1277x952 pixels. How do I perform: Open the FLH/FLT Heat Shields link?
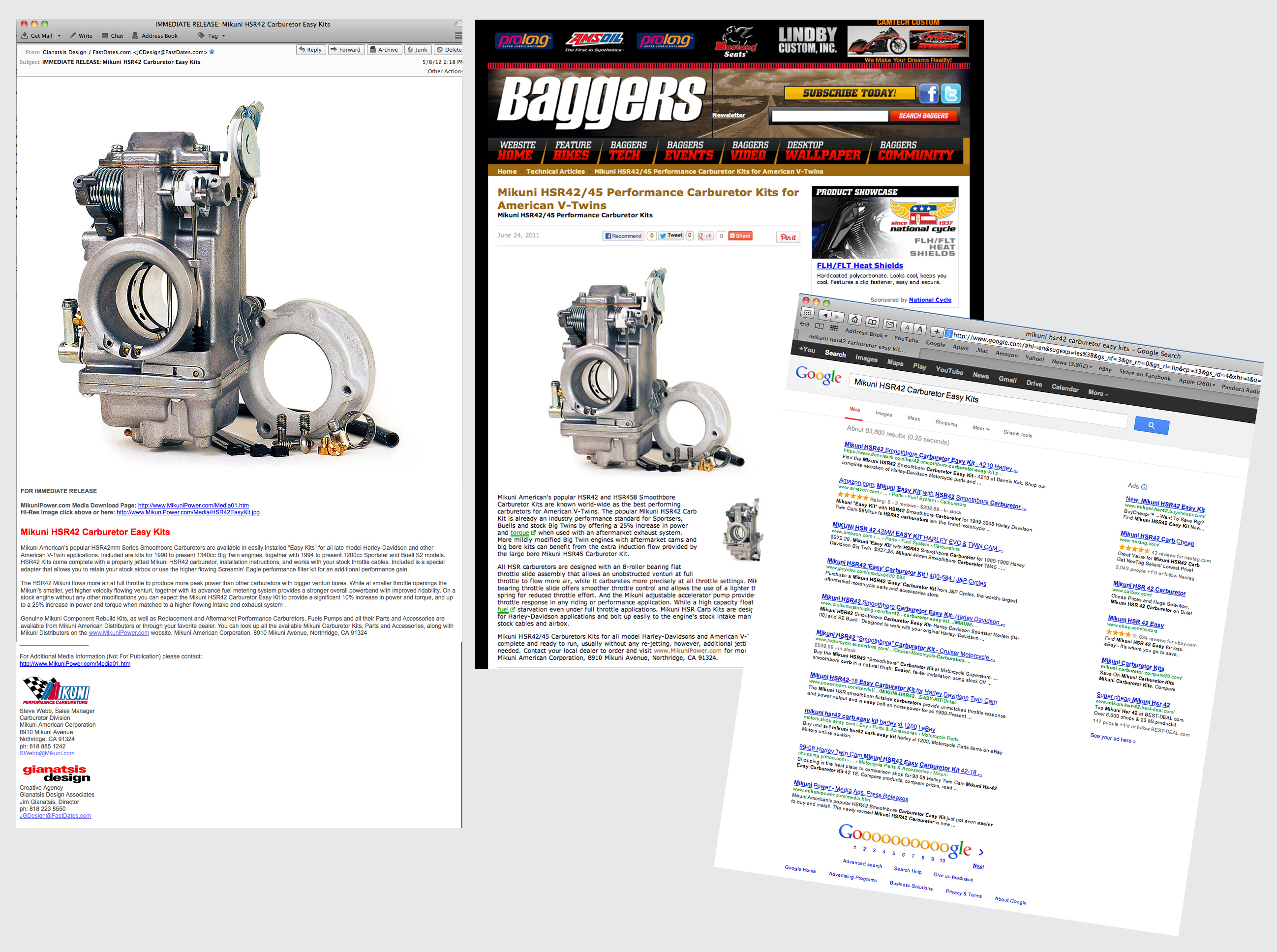pyautogui.click(x=859, y=266)
